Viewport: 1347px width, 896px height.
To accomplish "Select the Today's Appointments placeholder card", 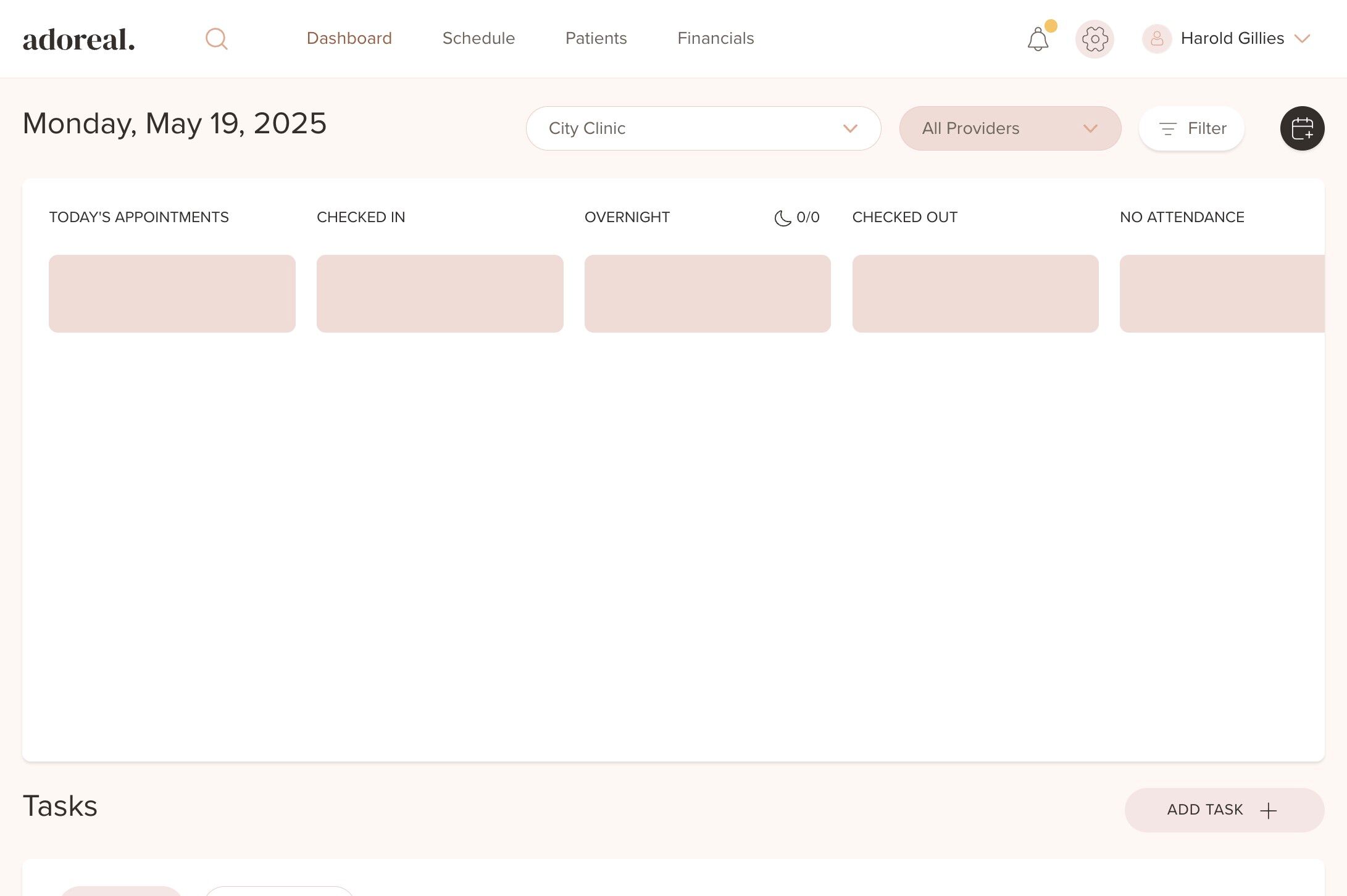I will tap(172, 294).
